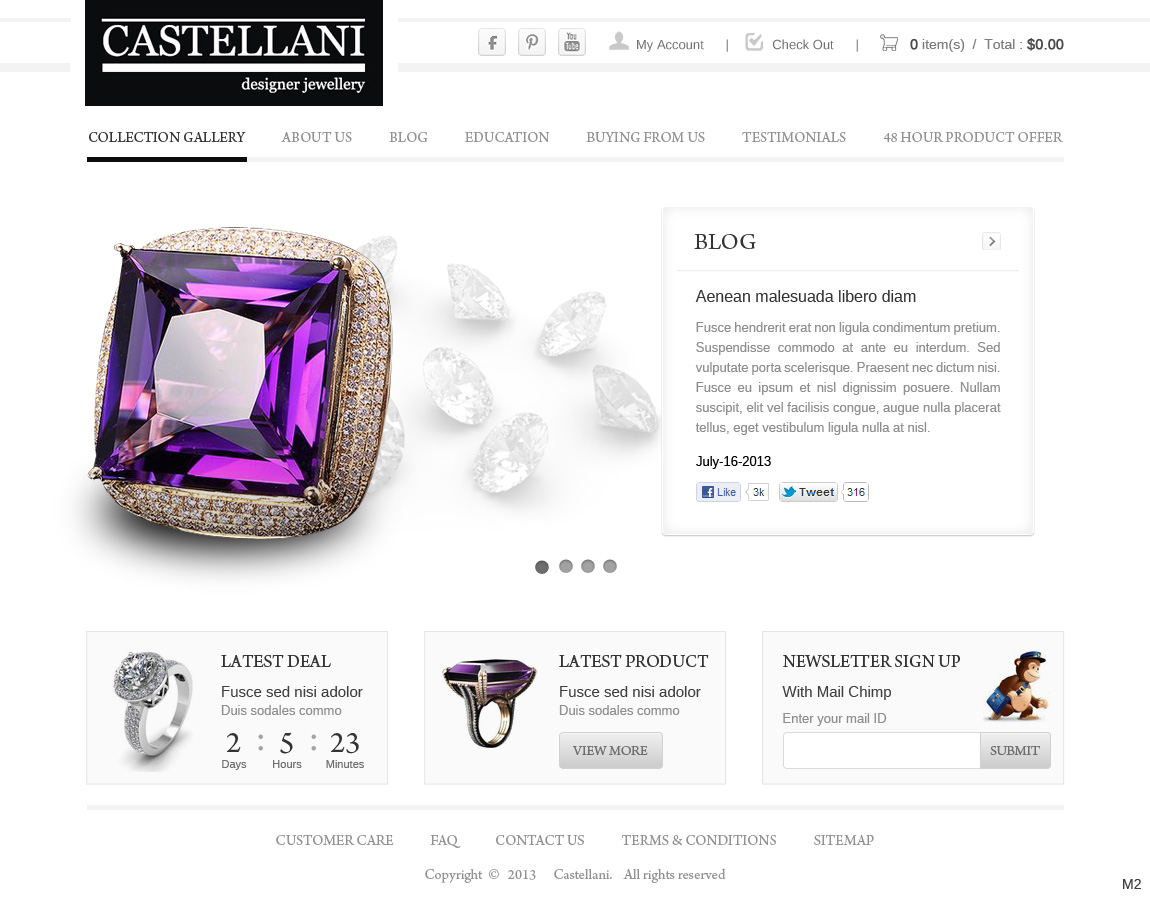Open the Pinterest social icon
Screen dimensions: 1150x900
coord(532,43)
